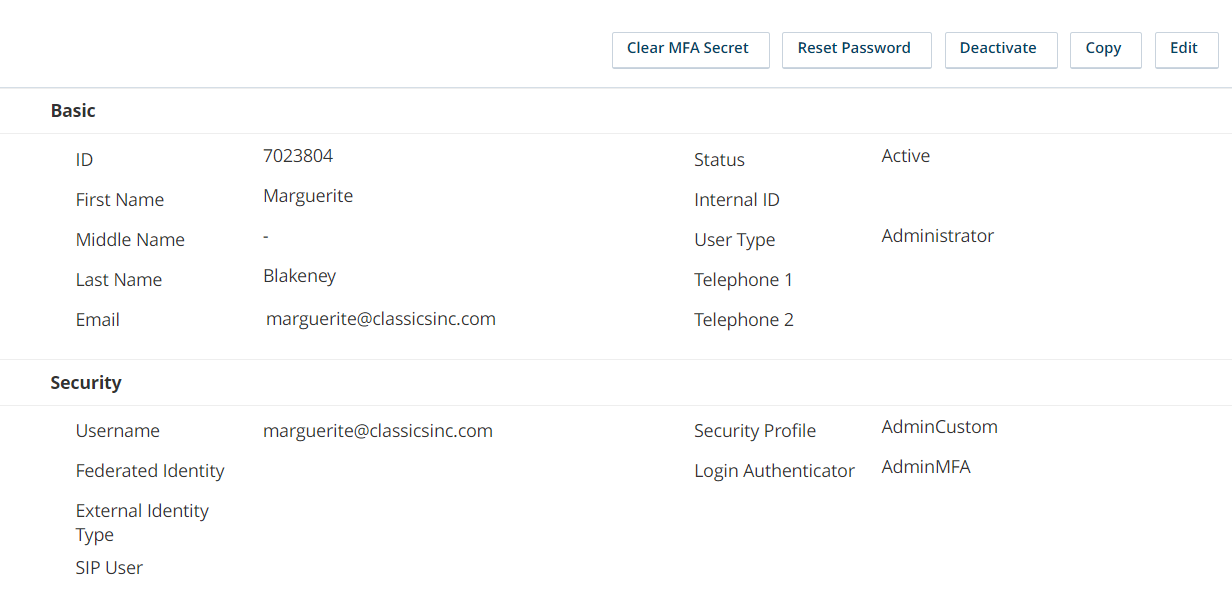Click the Telephone 1 field label
The width and height of the screenshot is (1232, 600).
743,280
